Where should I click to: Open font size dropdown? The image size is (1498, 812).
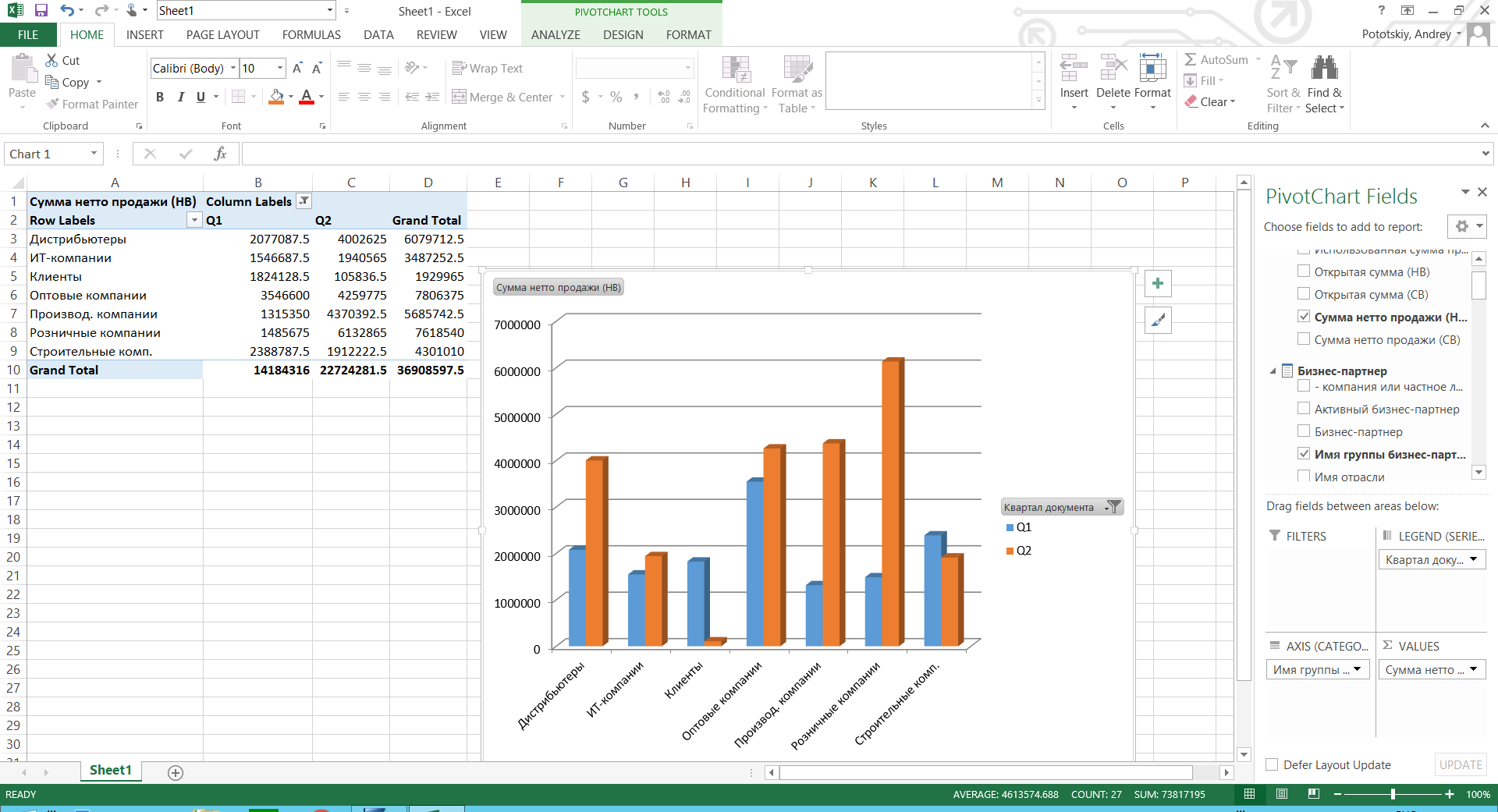click(x=279, y=69)
